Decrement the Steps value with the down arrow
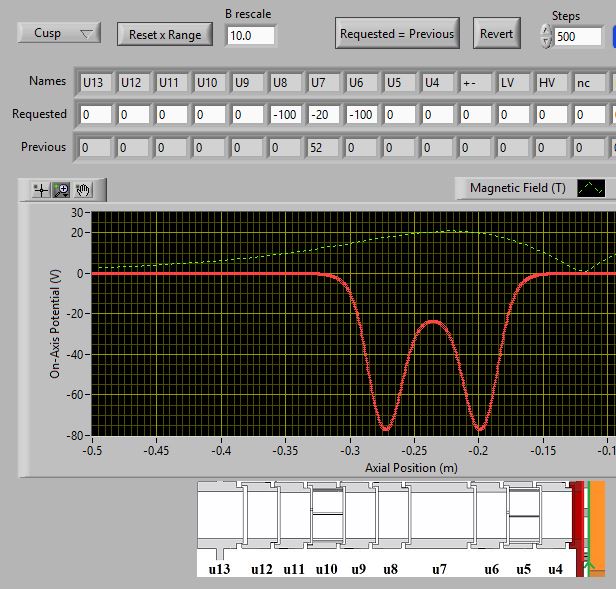 click(x=545, y=42)
